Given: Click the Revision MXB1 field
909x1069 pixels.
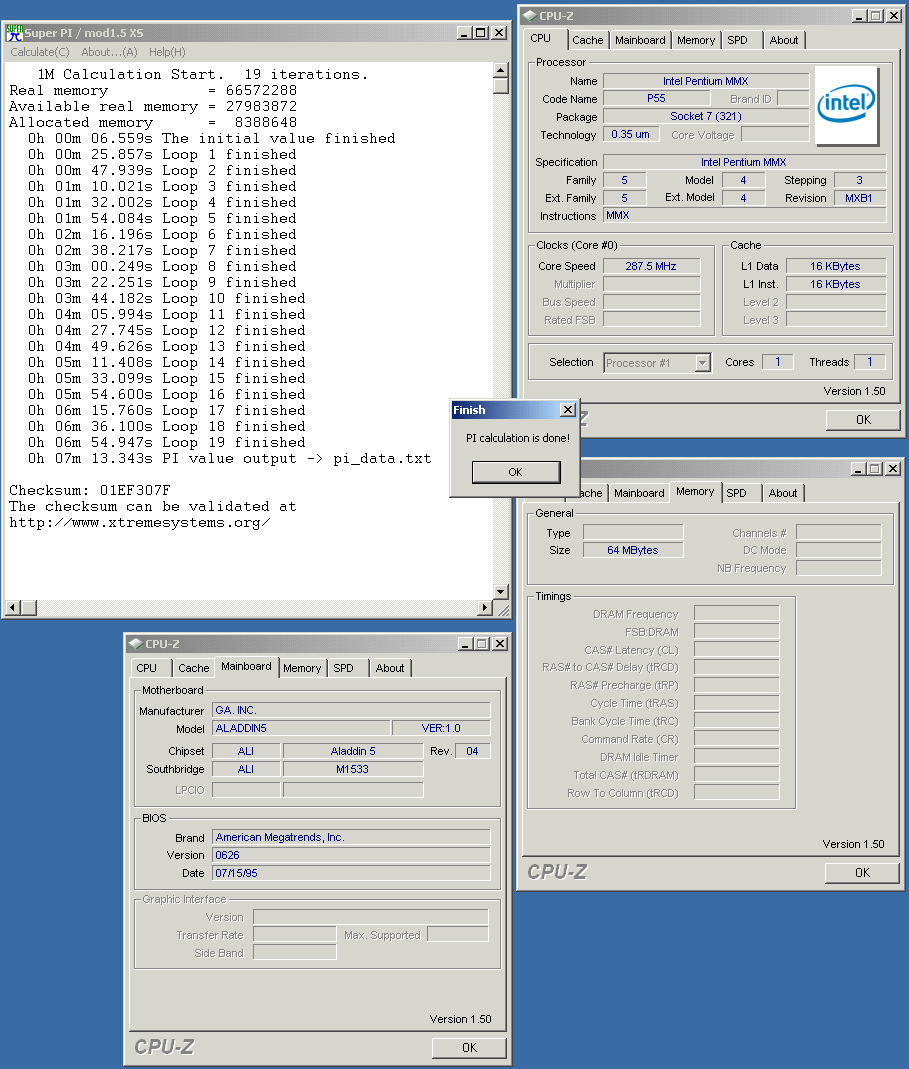Looking at the screenshot, I should (859, 198).
